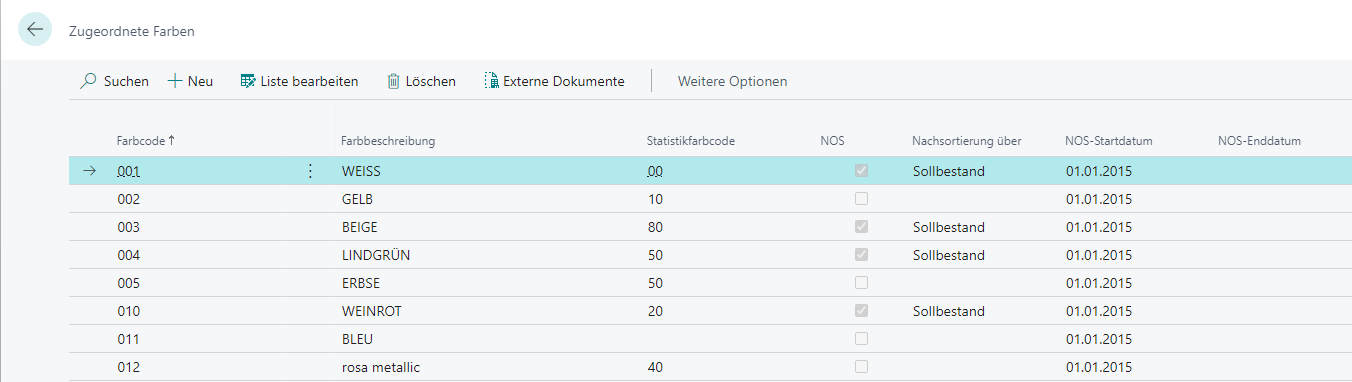This screenshot has width=1352, height=382.
Task: Click NOS-Startdatum column header
Action: tap(1109, 141)
